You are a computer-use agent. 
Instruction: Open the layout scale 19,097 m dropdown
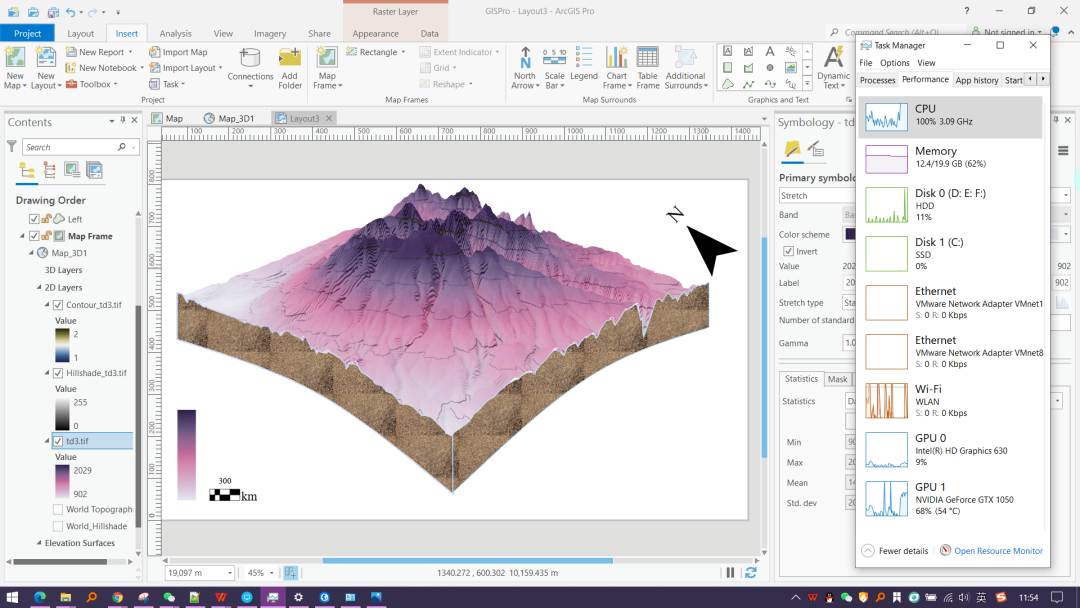click(229, 573)
